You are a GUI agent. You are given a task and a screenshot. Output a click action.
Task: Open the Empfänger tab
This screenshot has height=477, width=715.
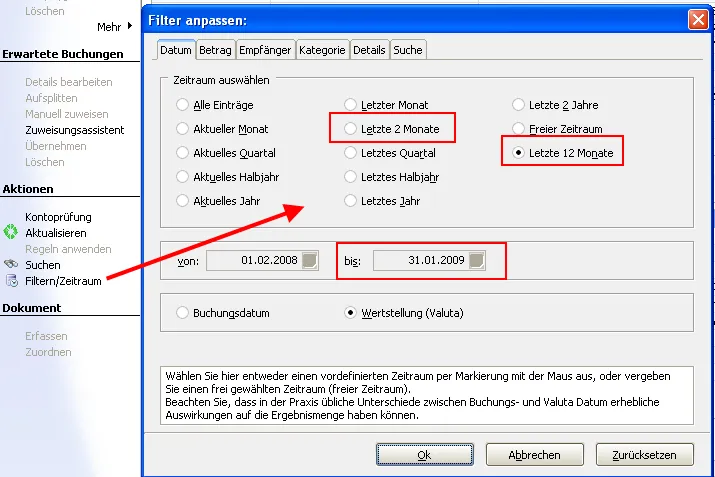(x=265, y=49)
